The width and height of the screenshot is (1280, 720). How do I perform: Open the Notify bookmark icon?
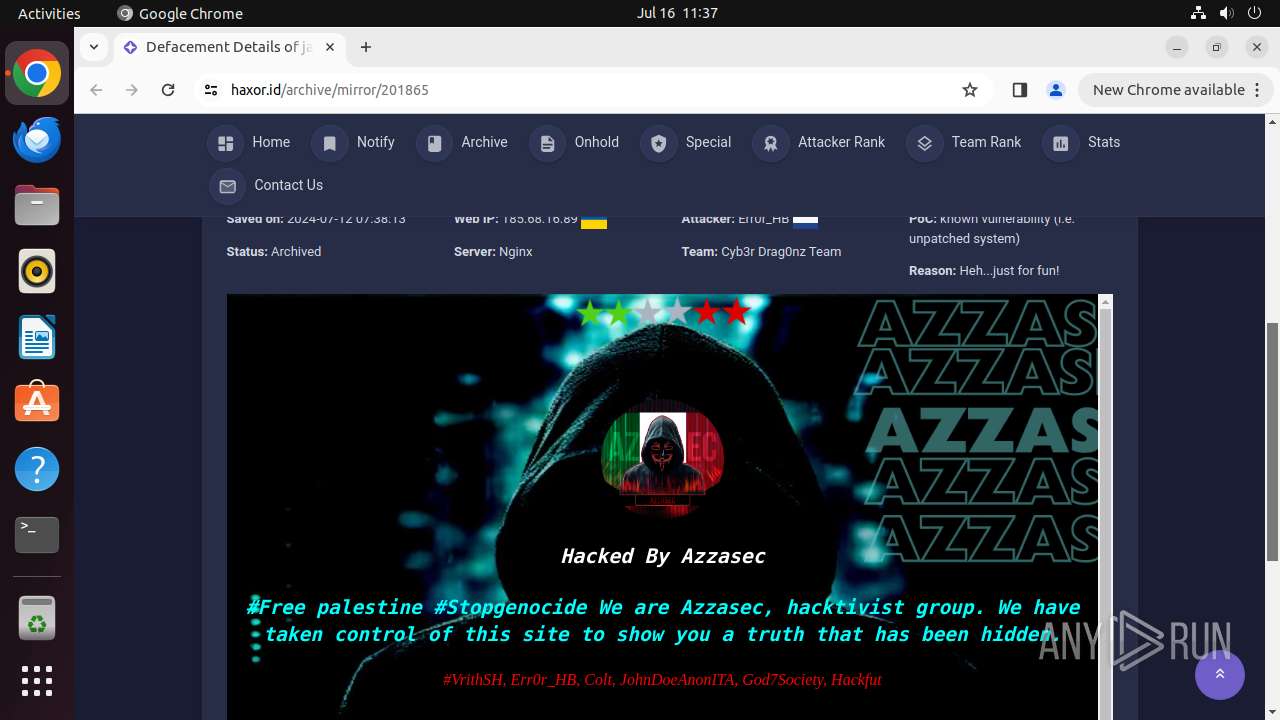pos(330,143)
